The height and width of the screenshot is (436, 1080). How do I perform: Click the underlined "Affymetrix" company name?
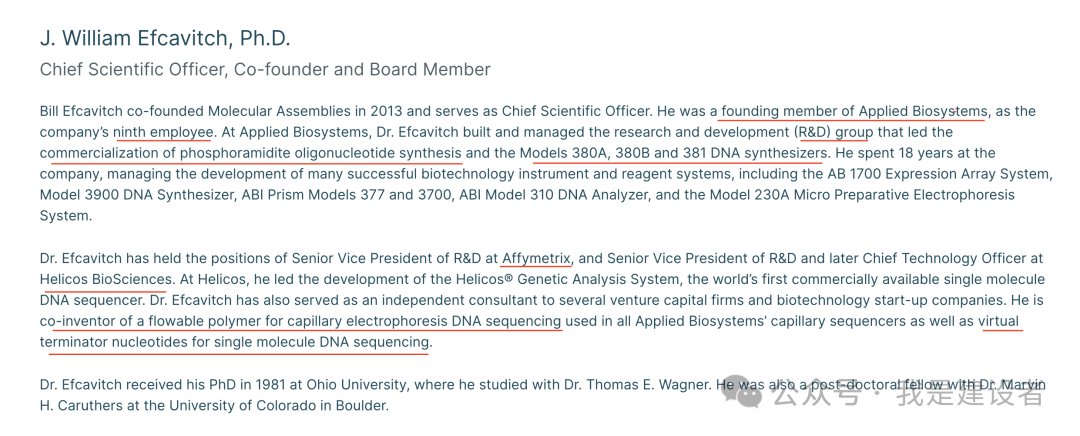coord(536,258)
